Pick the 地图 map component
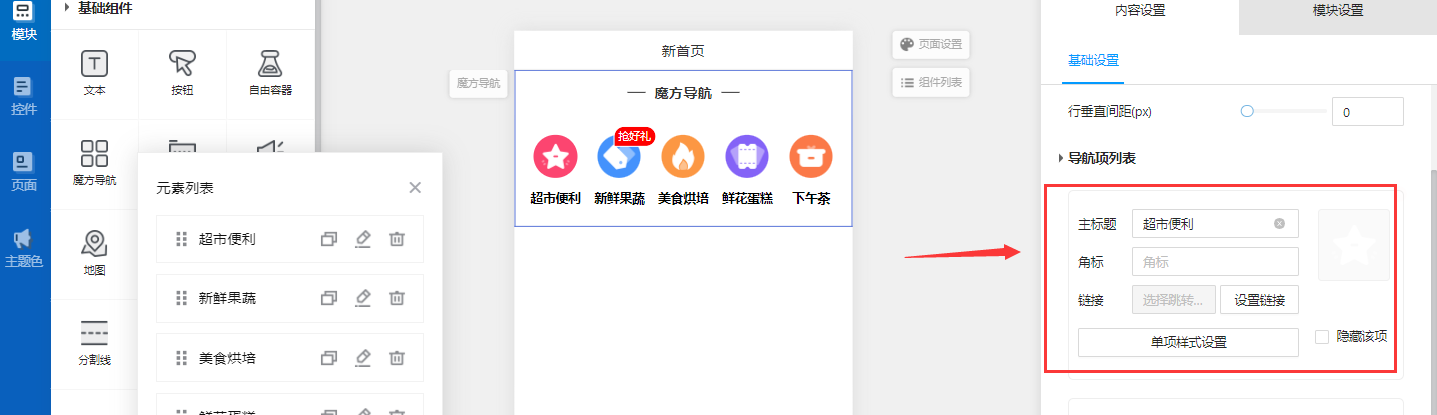Screen dimensions: 1437x415 click(x=94, y=252)
